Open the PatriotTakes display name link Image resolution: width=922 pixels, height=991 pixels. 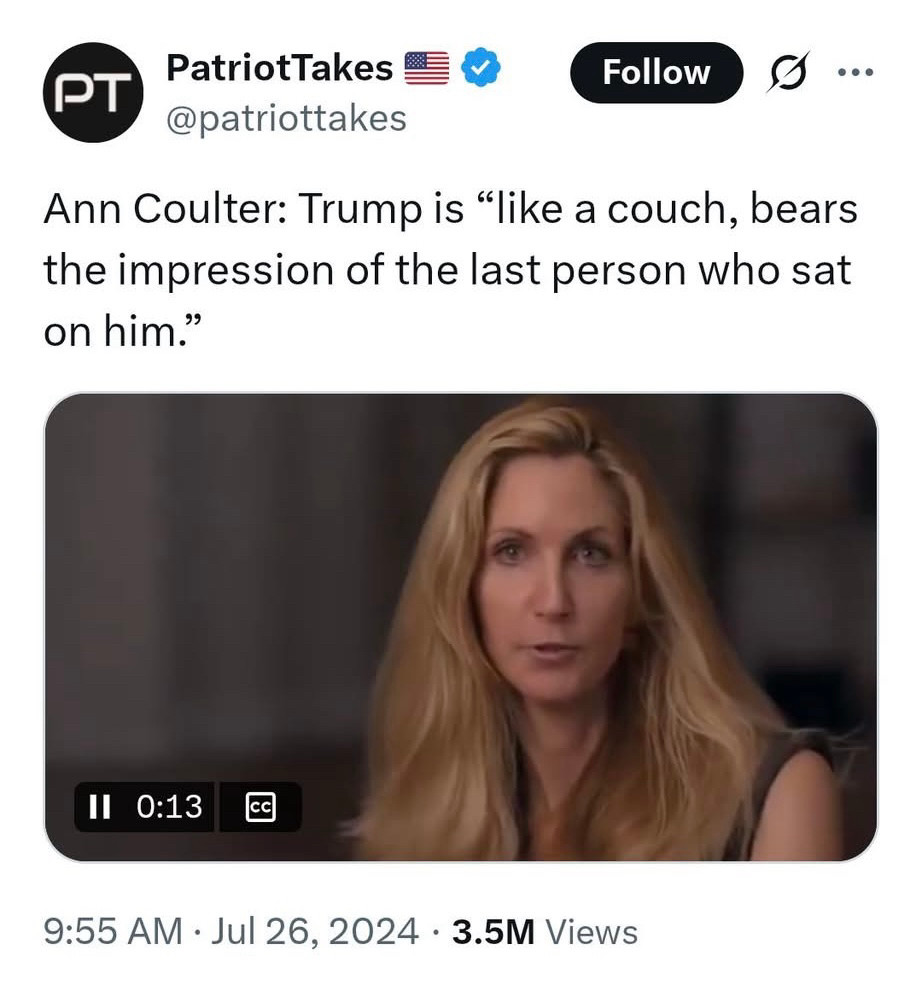[279, 68]
